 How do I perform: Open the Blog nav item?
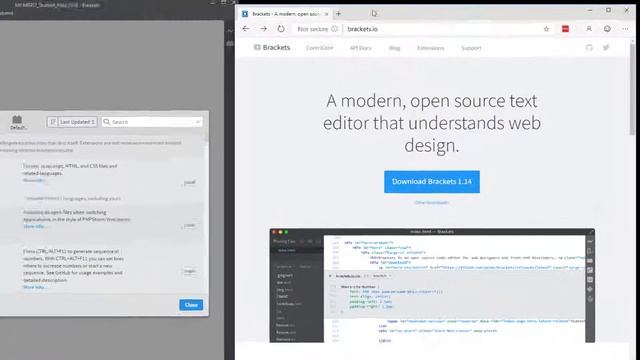tap(394, 48)
